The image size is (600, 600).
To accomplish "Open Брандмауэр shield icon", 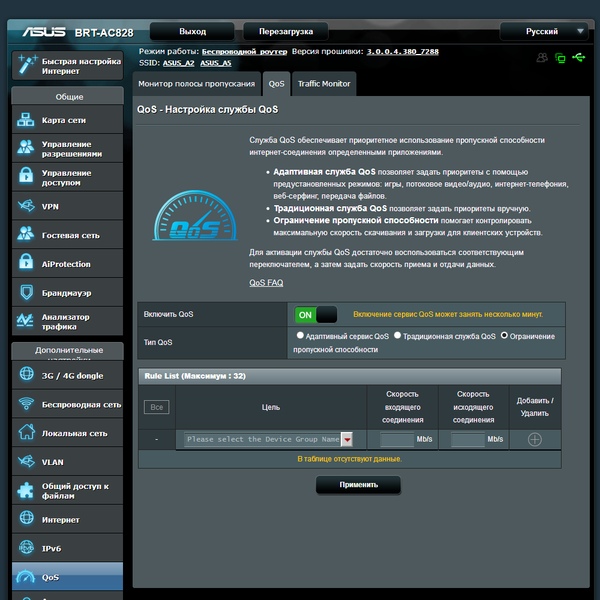I will (x=26, y=292).
